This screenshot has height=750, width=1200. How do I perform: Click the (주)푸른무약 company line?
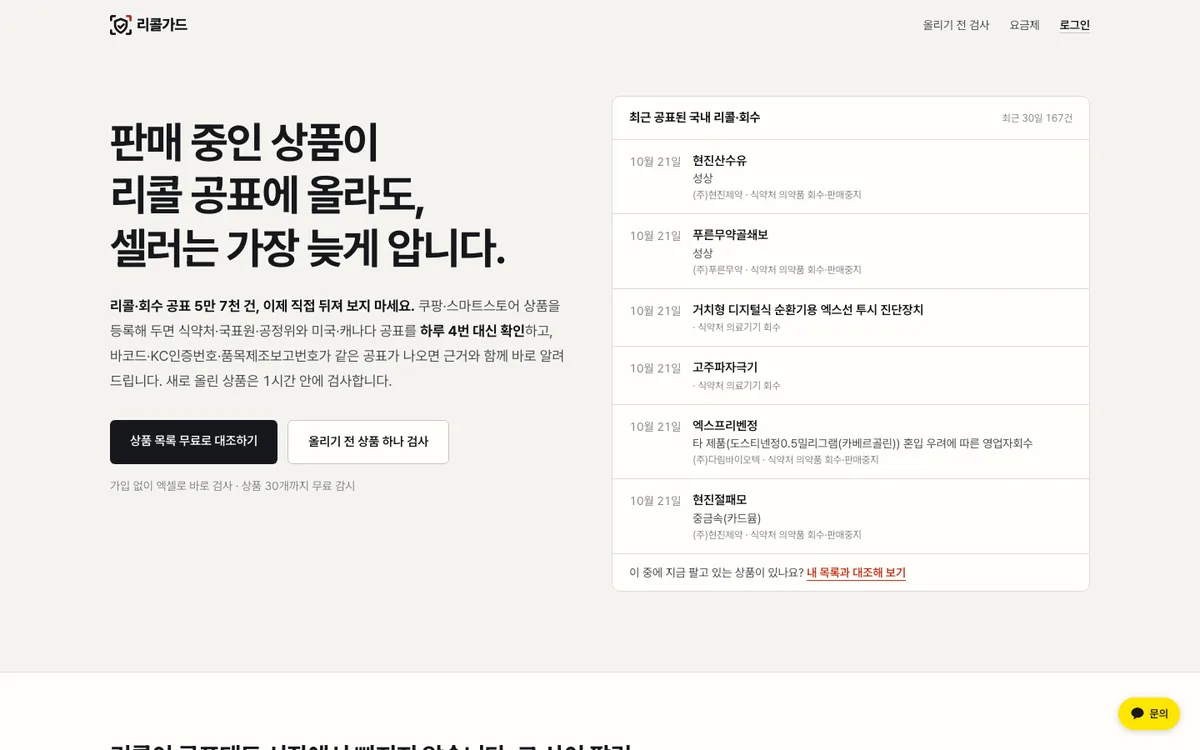click(777, 270)
